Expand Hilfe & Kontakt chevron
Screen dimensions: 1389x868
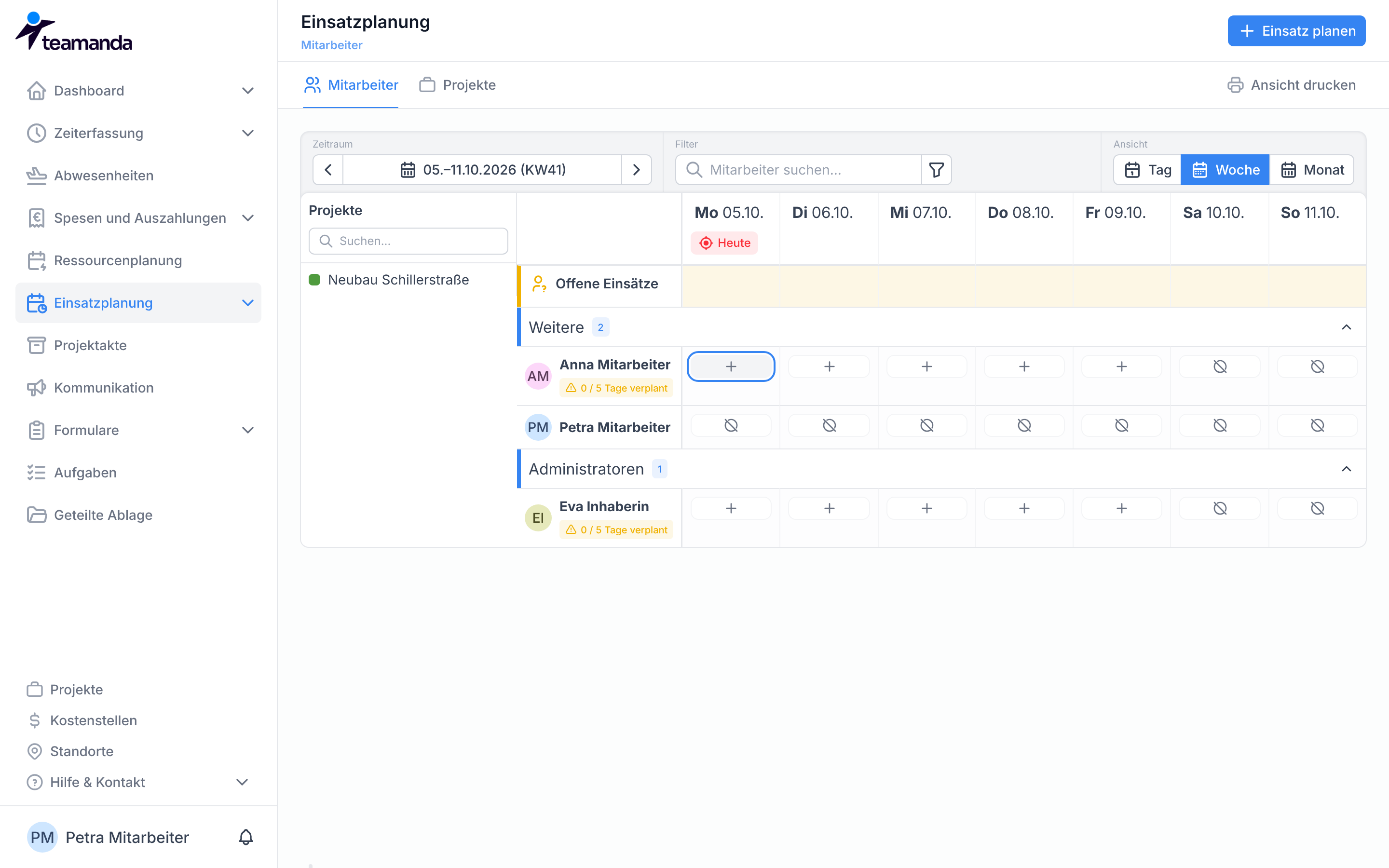tap(242, 782)
